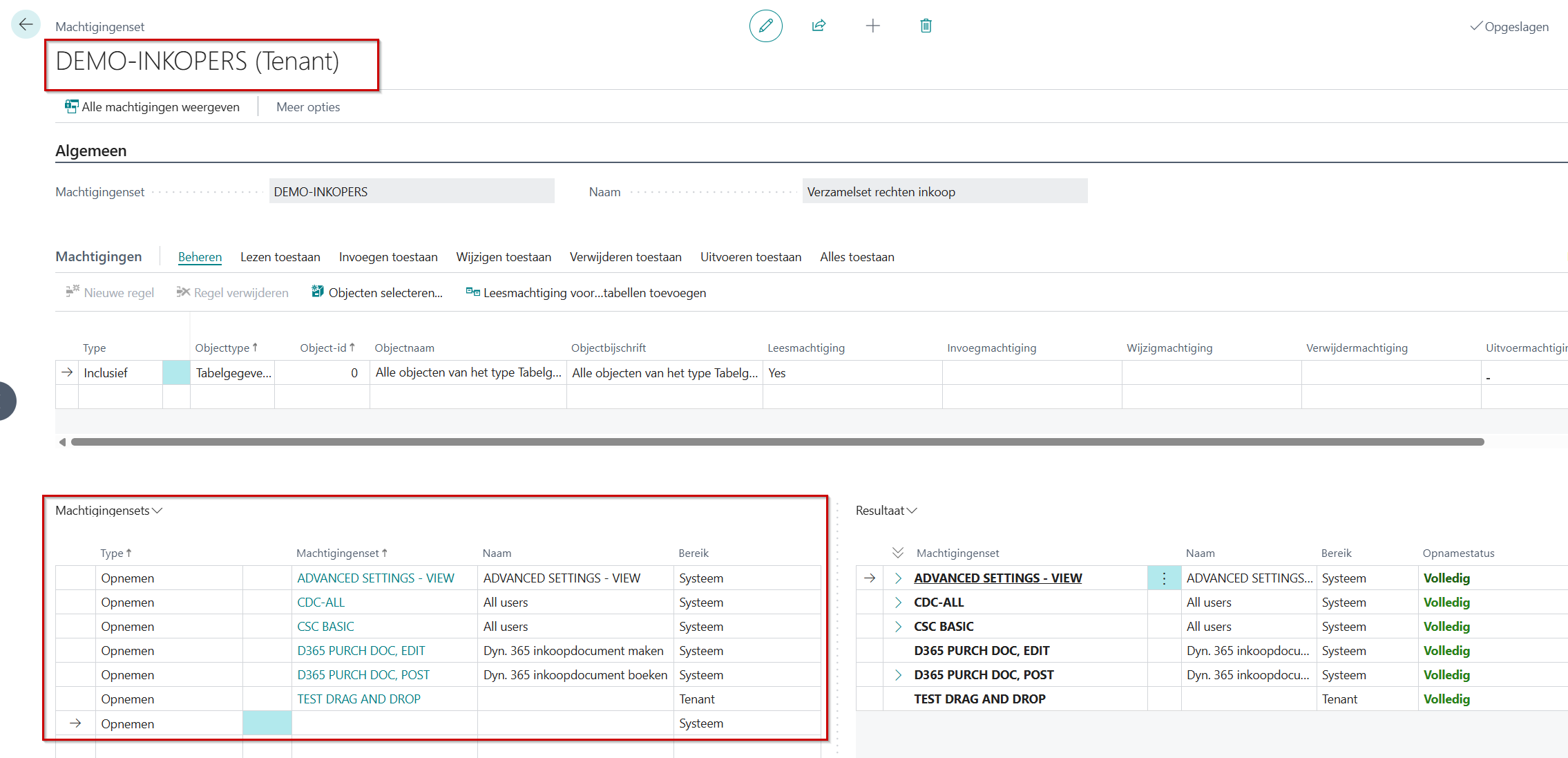Click the pencil edit icon
This screenshot has height=758, width=1568.
pos(765,26)
